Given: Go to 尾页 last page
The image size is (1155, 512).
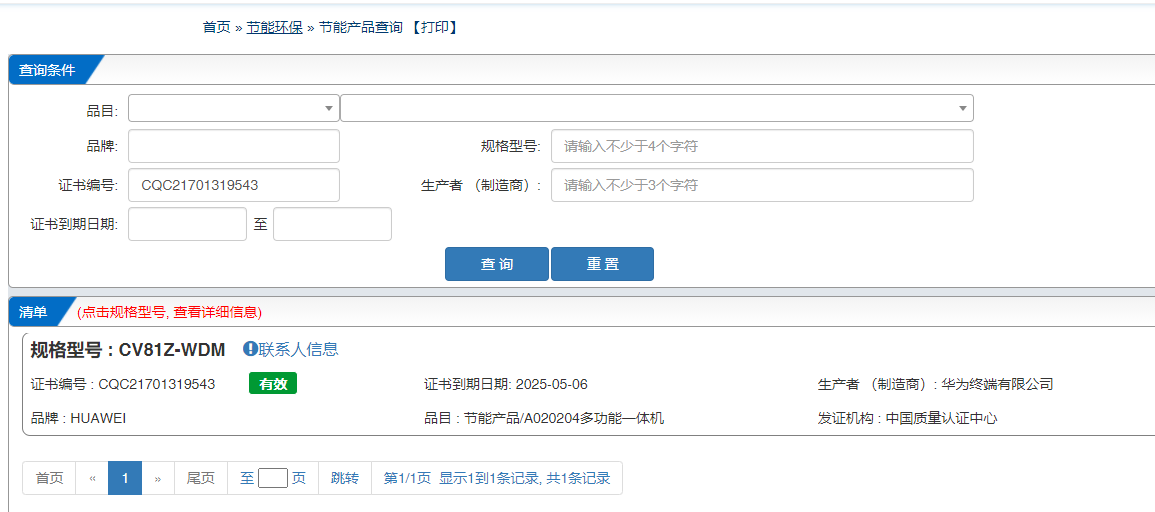Looking at the screenshot, I should (x=200, y=478).
